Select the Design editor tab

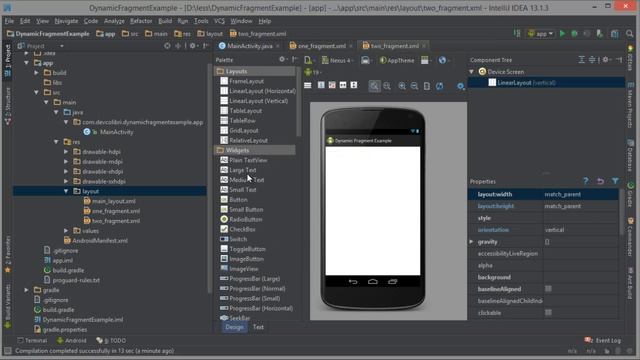234,327
